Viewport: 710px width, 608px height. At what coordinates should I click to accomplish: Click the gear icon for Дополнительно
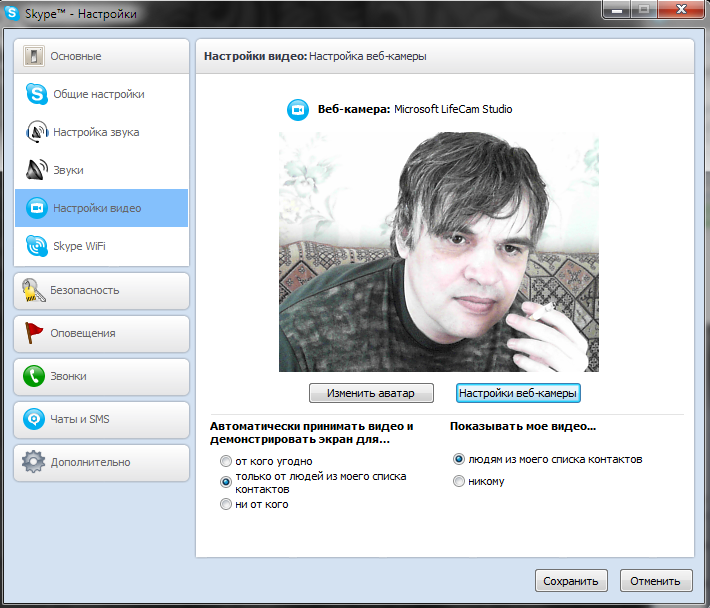(34, 462)
